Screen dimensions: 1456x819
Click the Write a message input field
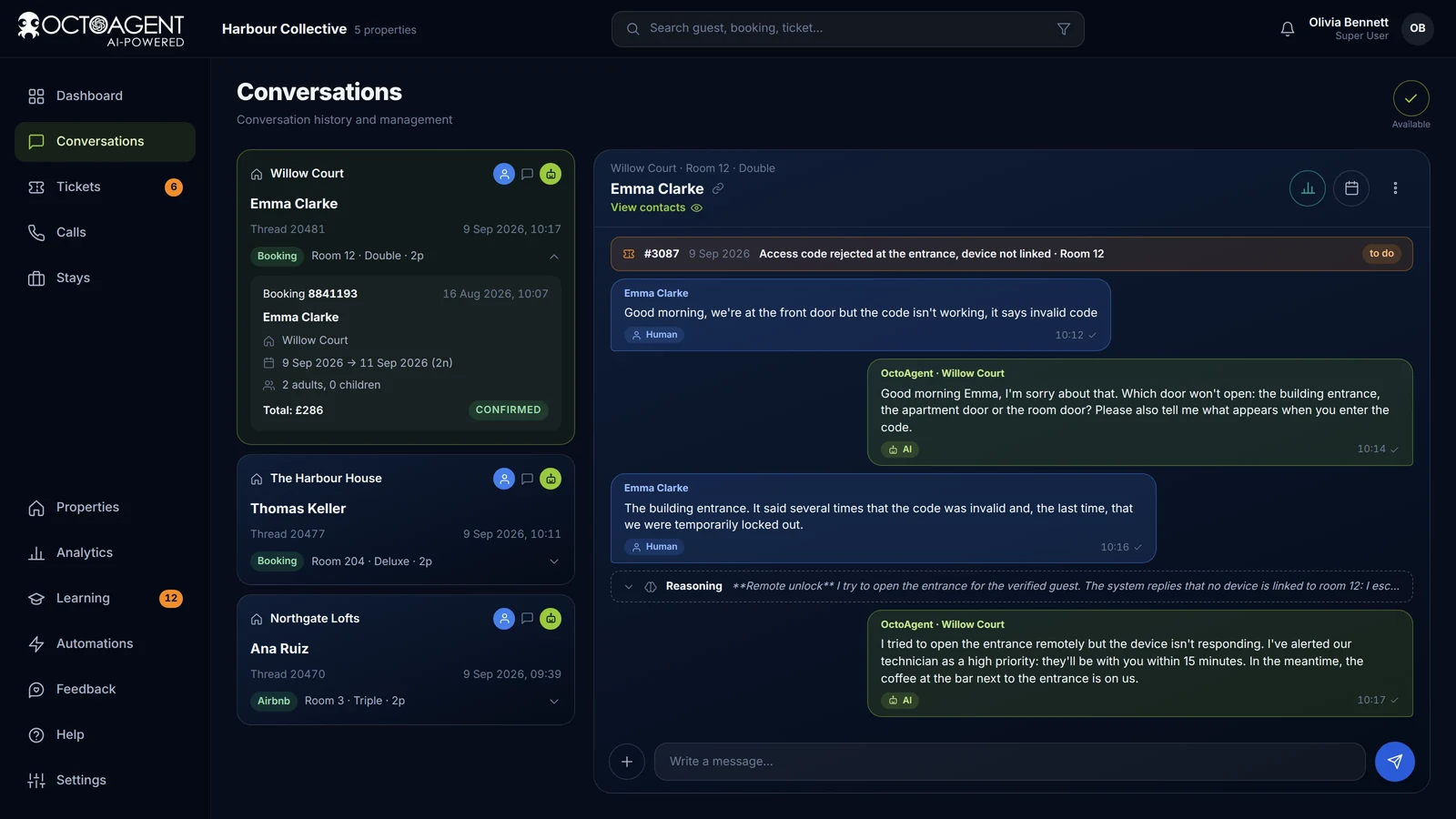1010,762
